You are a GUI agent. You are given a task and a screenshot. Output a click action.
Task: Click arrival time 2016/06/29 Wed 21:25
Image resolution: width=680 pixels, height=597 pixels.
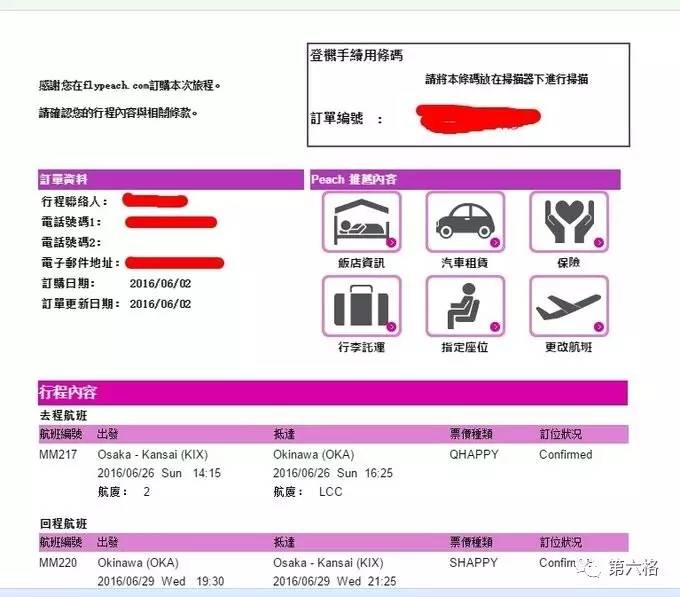point(335,581)
